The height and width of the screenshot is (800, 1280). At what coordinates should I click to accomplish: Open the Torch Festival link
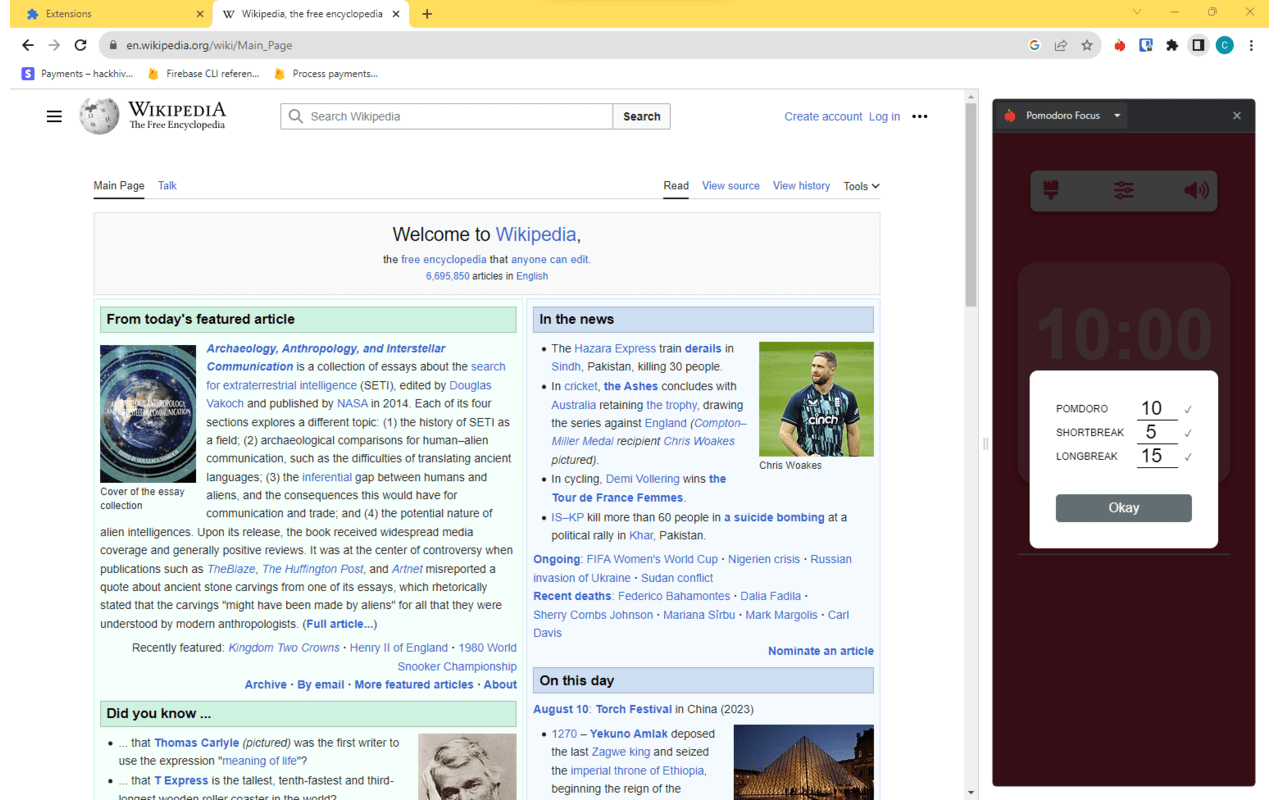click(633, 709)
